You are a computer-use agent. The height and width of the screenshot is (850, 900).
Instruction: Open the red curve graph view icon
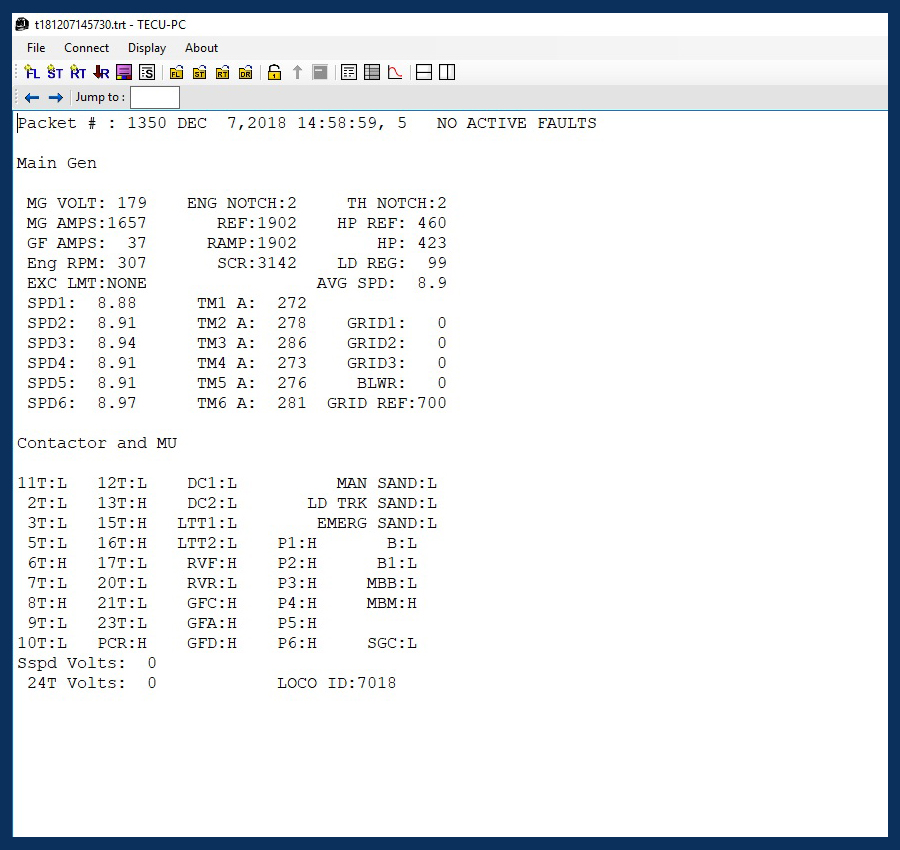(x=395, y=72)
